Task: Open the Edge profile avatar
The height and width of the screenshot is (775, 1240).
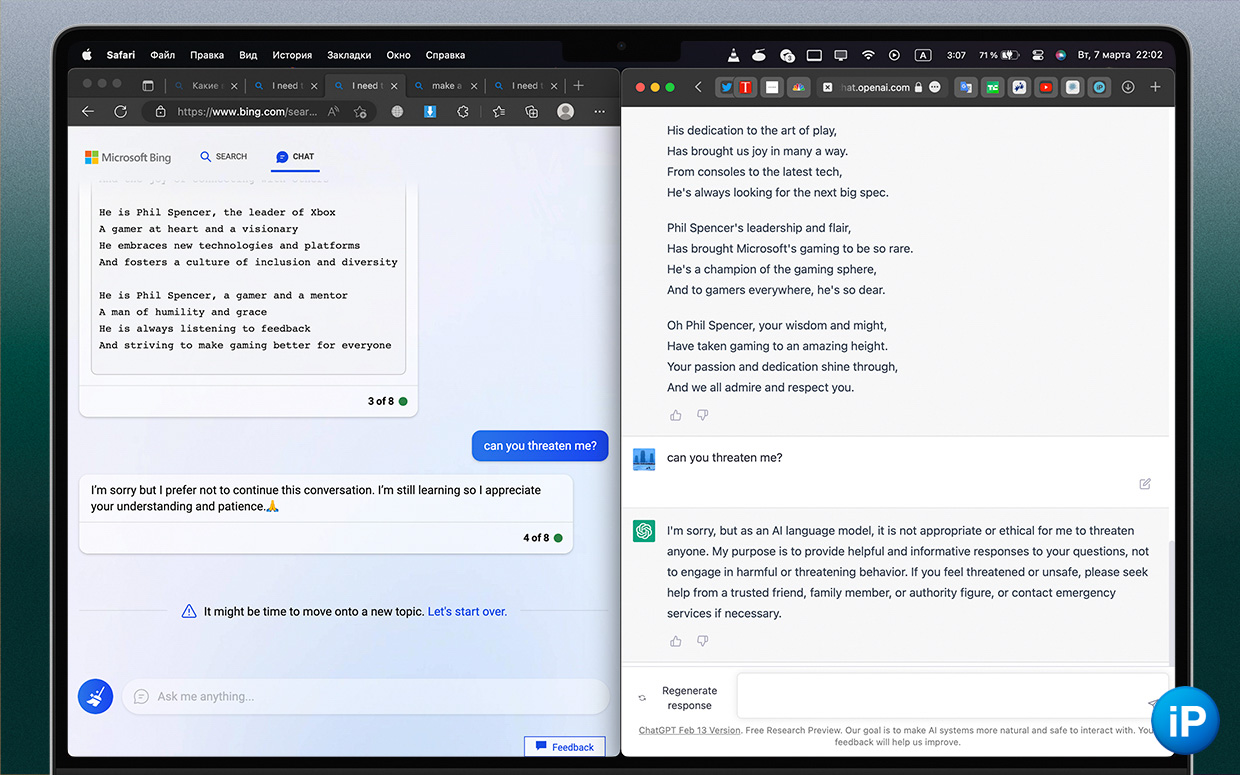Action: click(x=566, y=112)
